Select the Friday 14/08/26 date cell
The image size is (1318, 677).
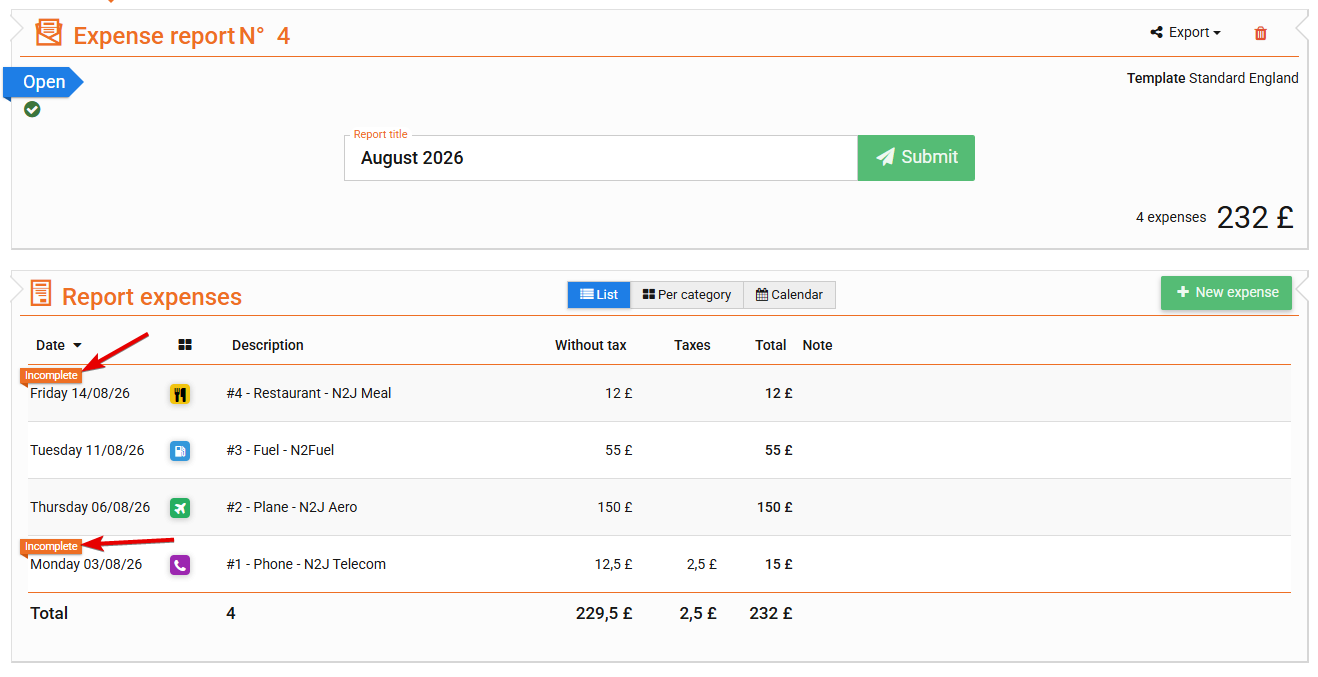80,393
